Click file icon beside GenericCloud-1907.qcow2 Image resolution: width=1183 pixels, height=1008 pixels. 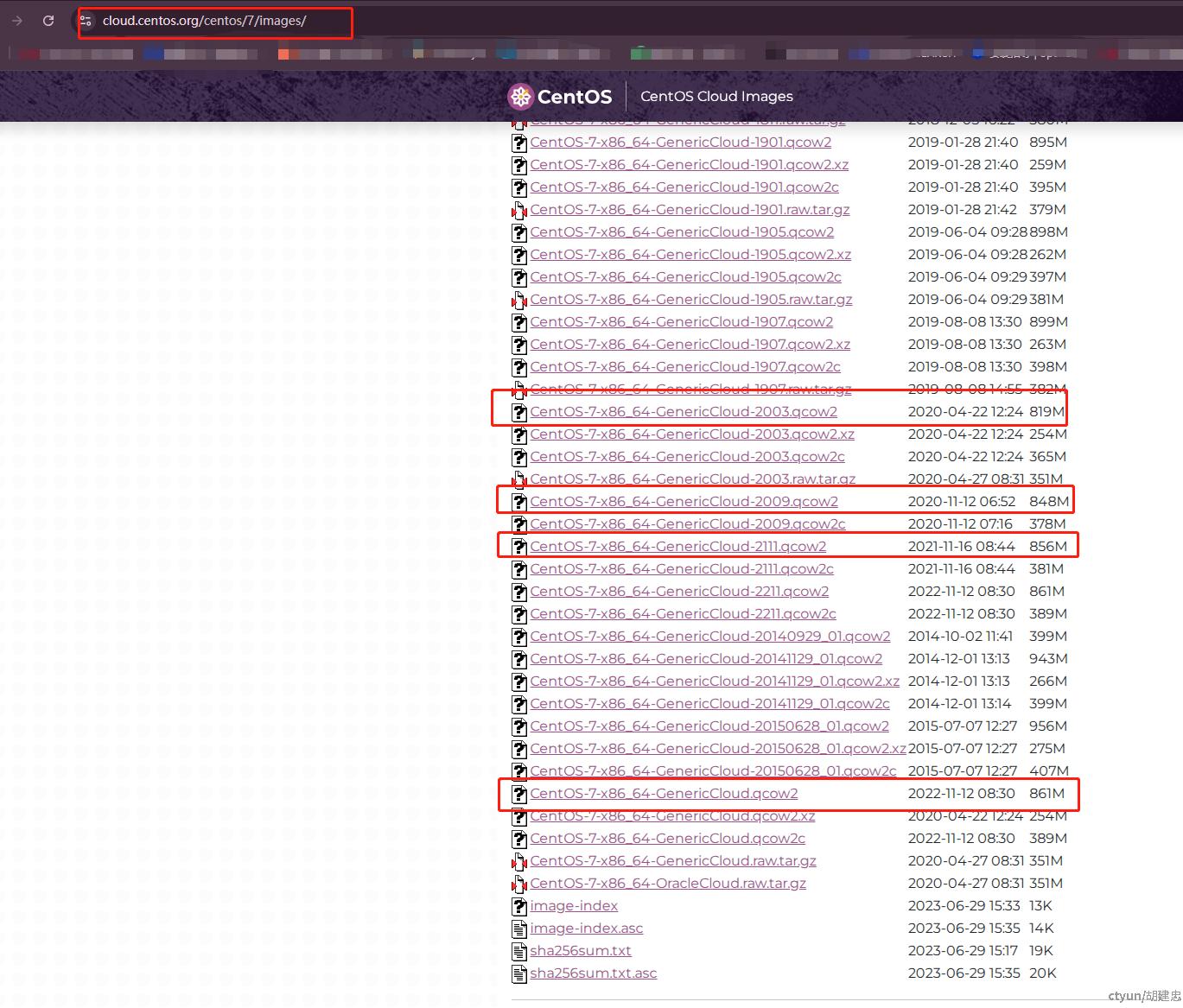point(519,322)
